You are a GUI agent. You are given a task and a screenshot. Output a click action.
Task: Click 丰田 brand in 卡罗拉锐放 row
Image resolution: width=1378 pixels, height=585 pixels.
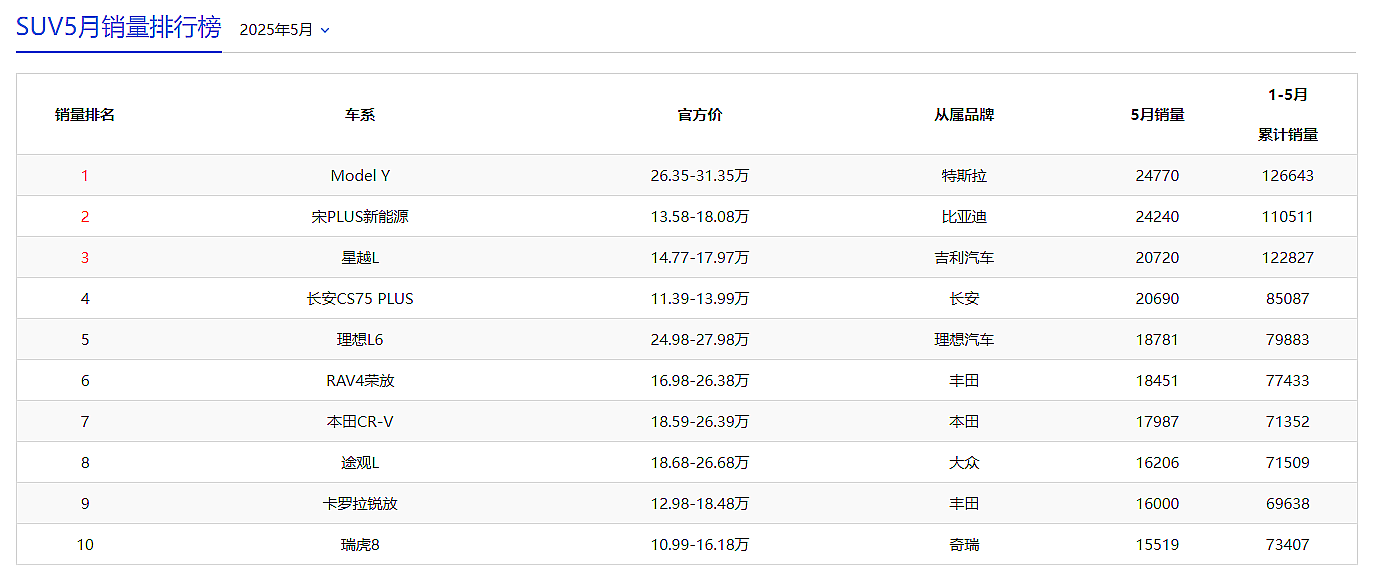[964, 504]
